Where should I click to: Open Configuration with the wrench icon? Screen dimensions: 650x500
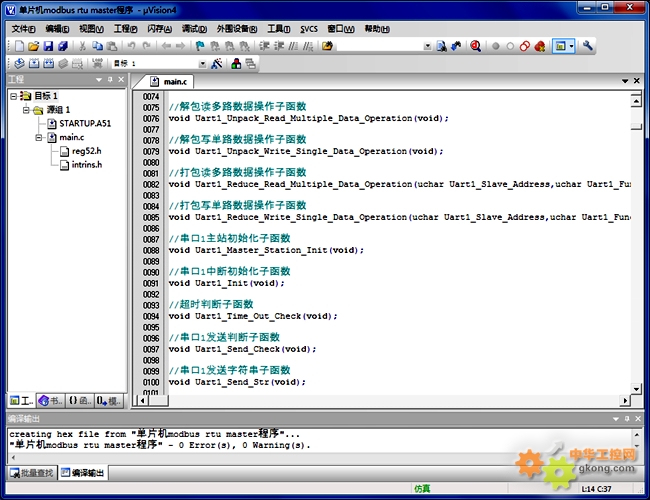pos(587,46)
